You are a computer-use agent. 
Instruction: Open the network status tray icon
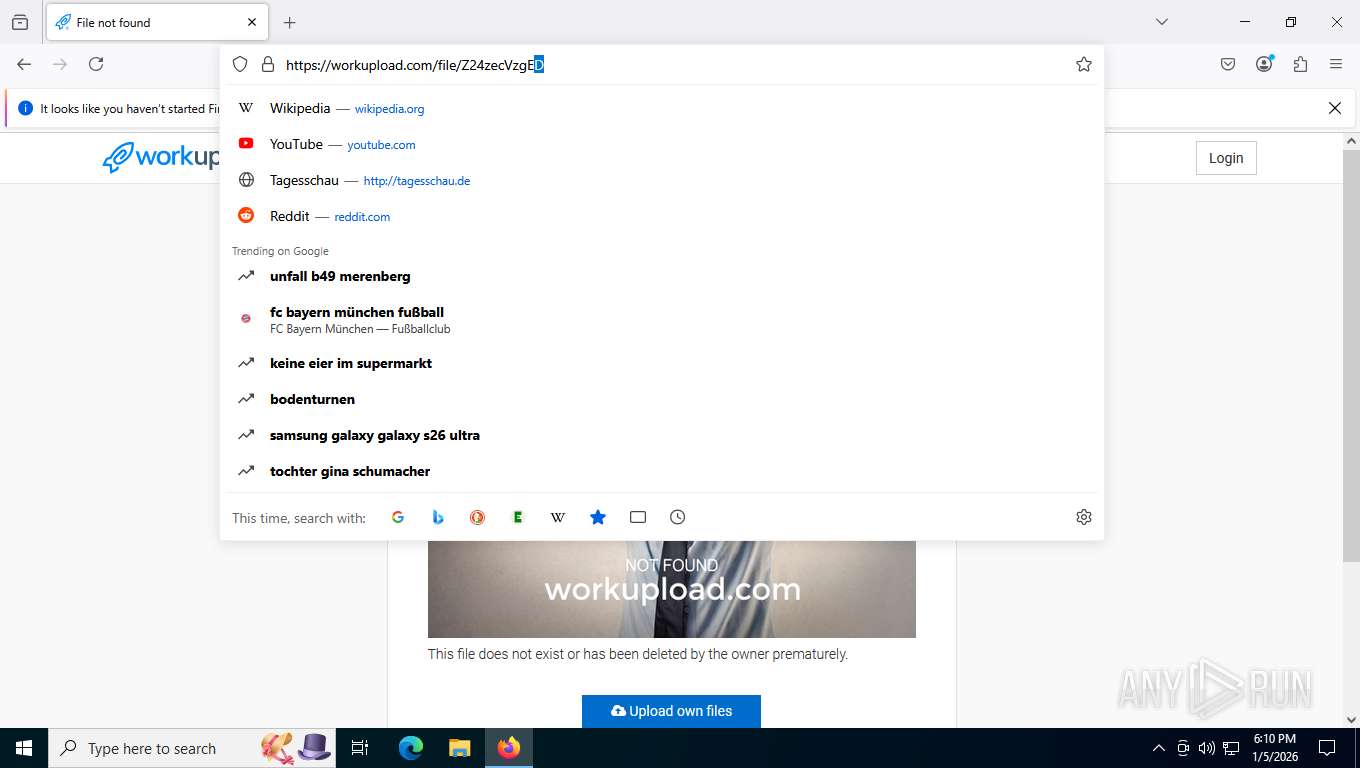(x=1231, y=748)
